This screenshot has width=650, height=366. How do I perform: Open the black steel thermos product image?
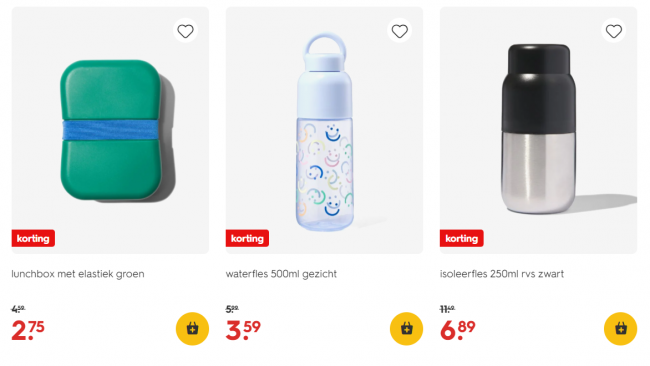pos(538,130)
